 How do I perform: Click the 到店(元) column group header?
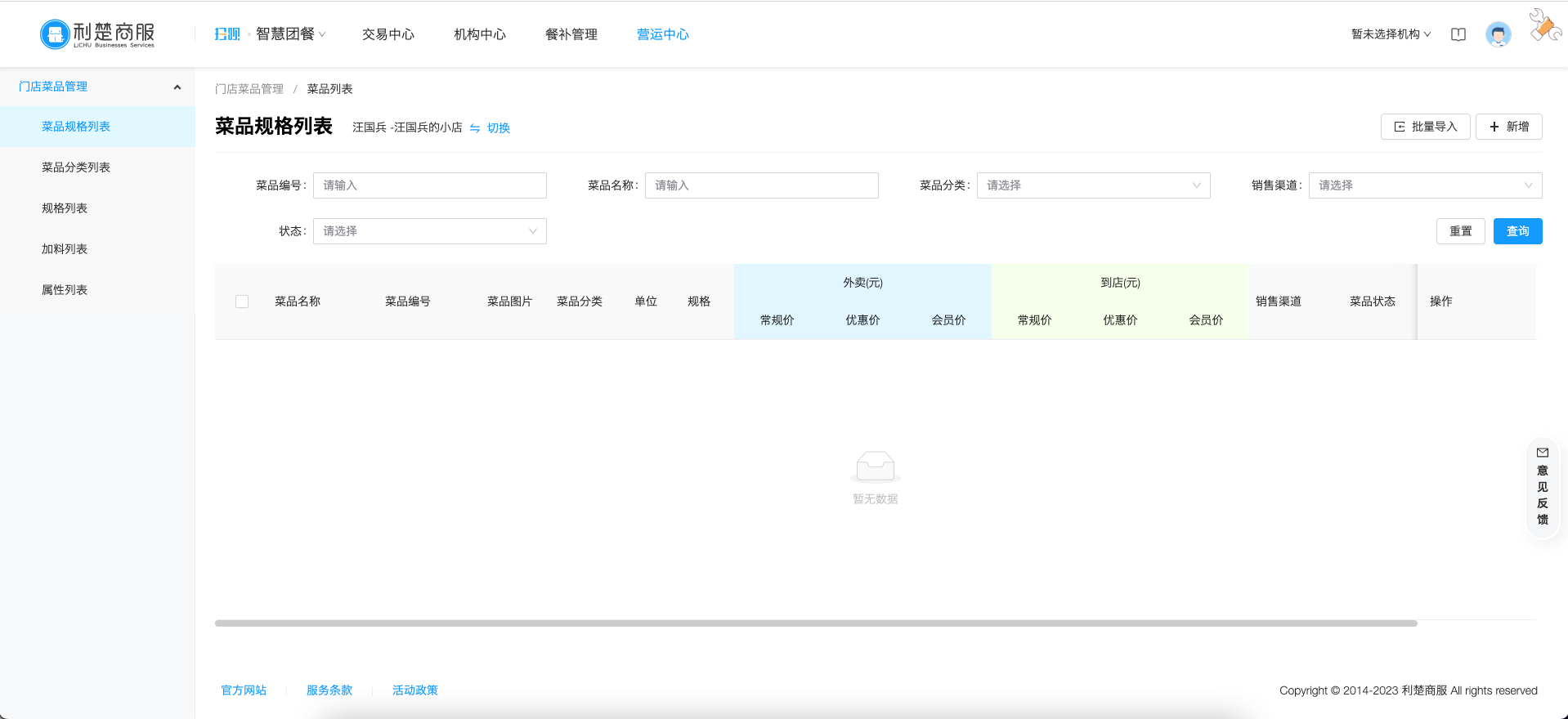[1120, 283]
